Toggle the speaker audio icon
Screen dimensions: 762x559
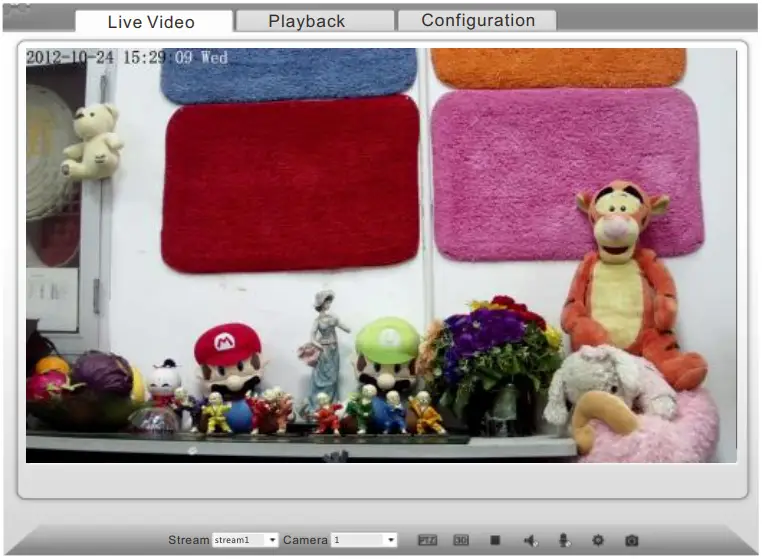point(531,541)
